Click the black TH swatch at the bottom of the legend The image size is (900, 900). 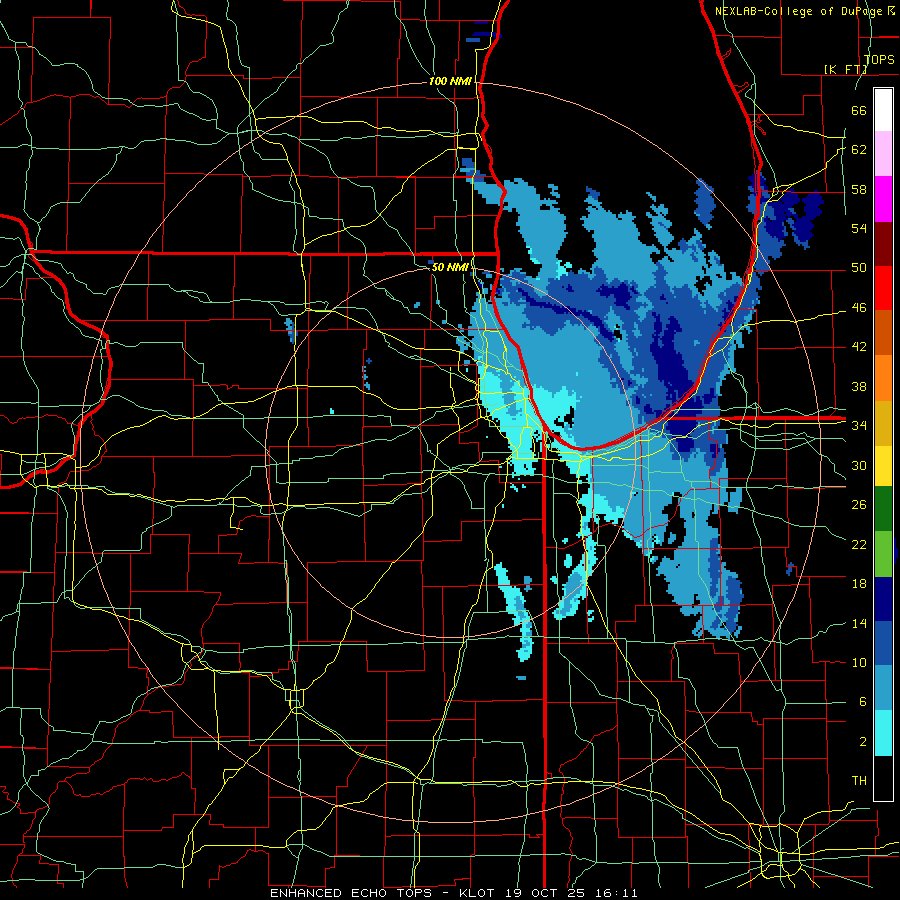point(883,778)
